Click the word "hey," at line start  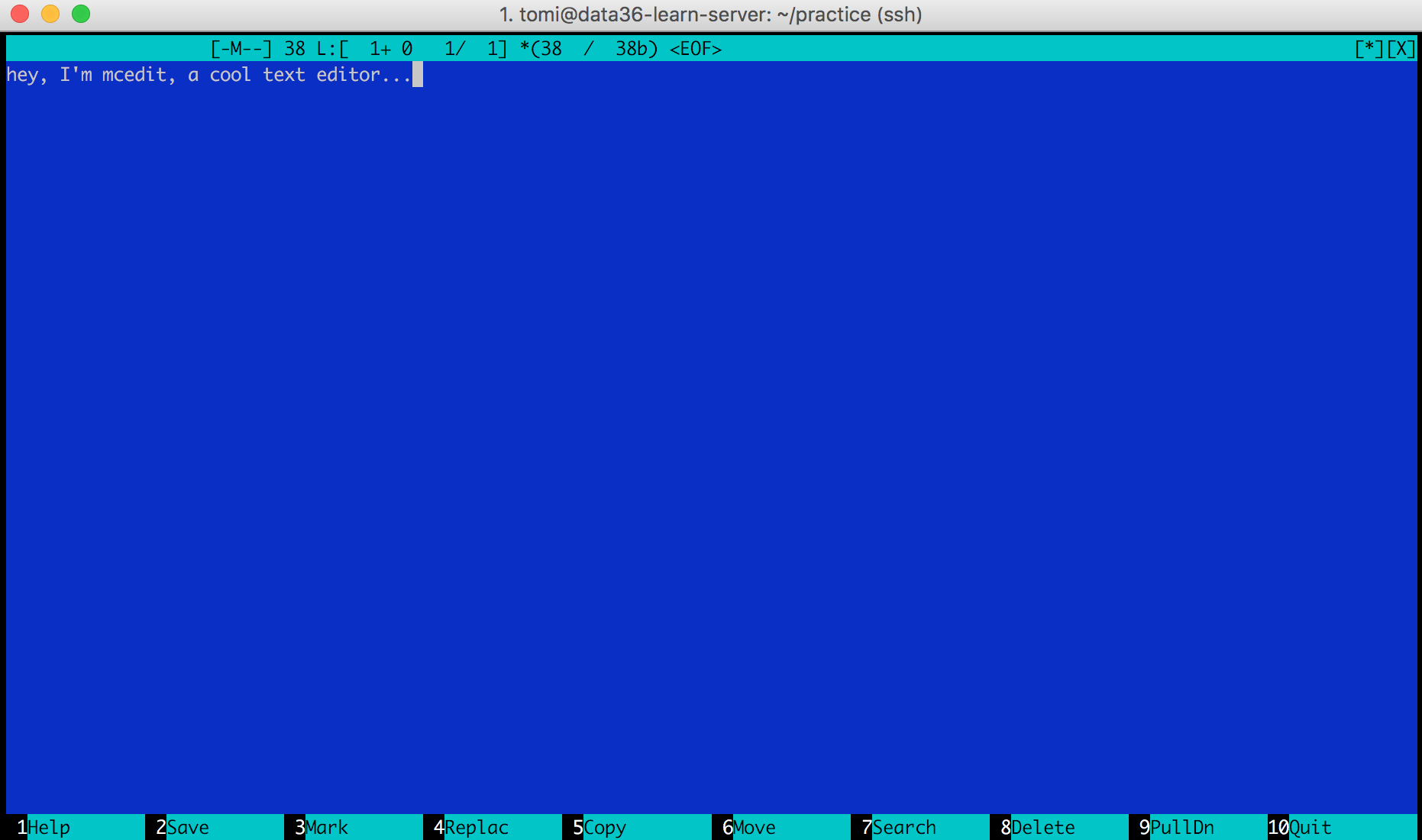pyautogui.click(x=27, y=75)
